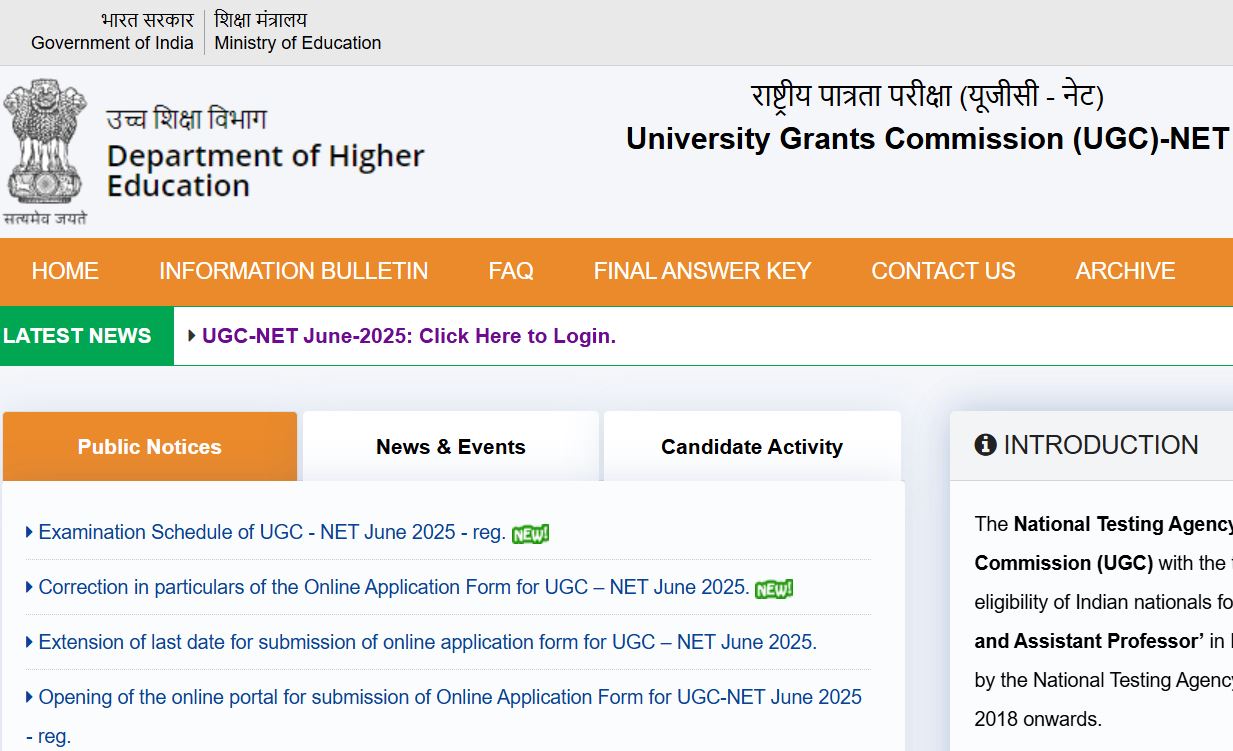
Task: Click the उच्च शिक्षा विभाग Hindi text
Action: tap(187, 119)
